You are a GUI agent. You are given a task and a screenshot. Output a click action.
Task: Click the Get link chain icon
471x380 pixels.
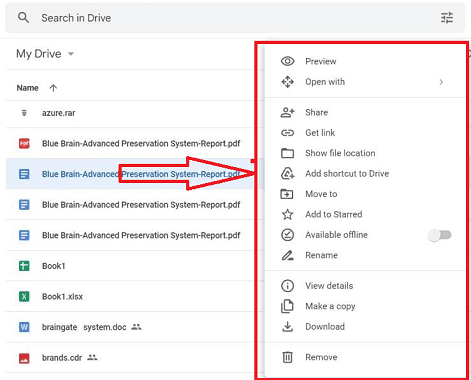(x=287, y=133)
